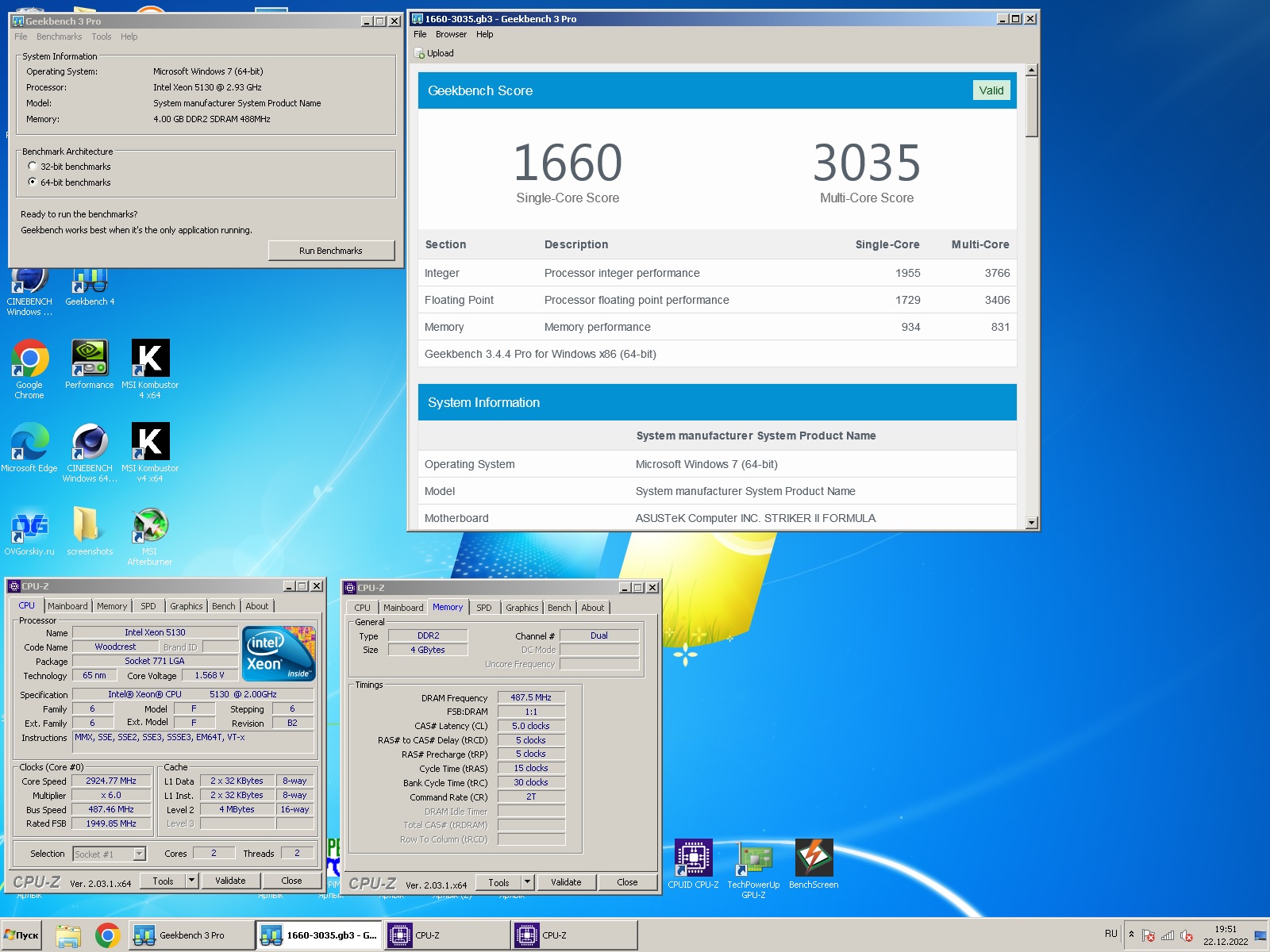The width and height of the screenshot is (1270, 952).
Task: Launch TechPowerUp GPU-Z desktop icon
Action: coord(753,869)
